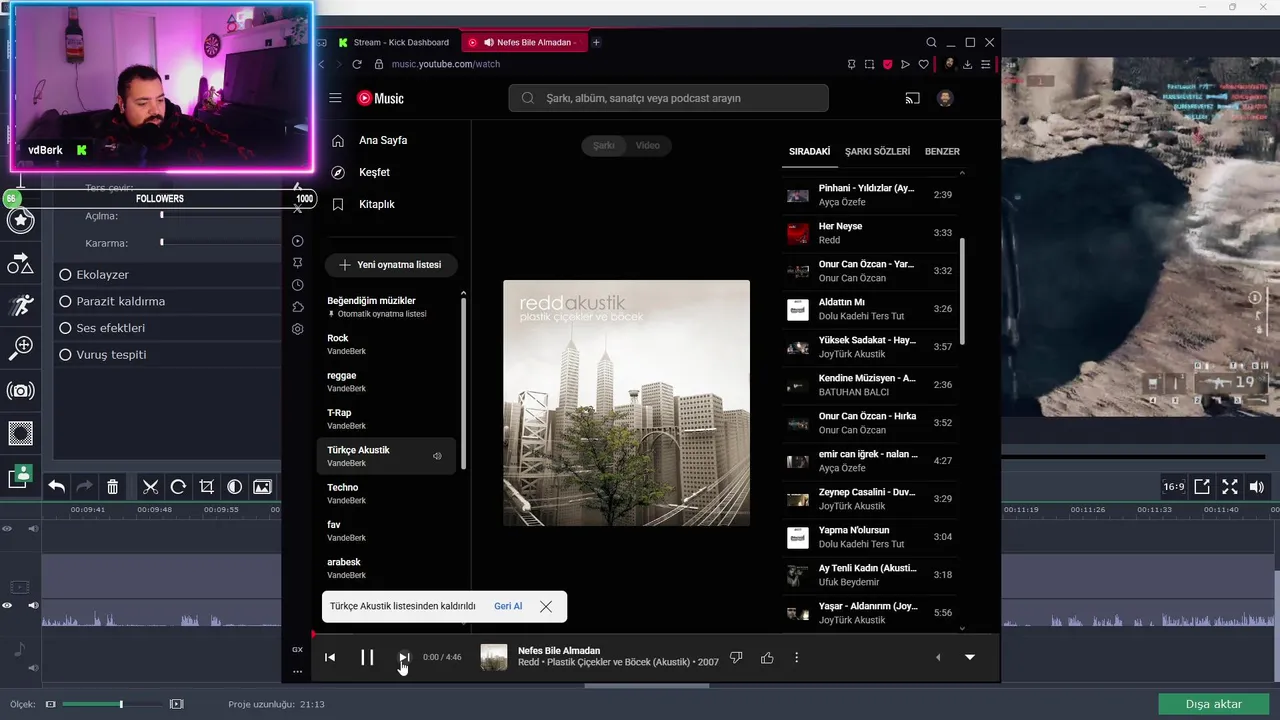Viewport: 1280px width, 720px height.
Task: Click the YouTube Music search field
Action: pos(668,98)
